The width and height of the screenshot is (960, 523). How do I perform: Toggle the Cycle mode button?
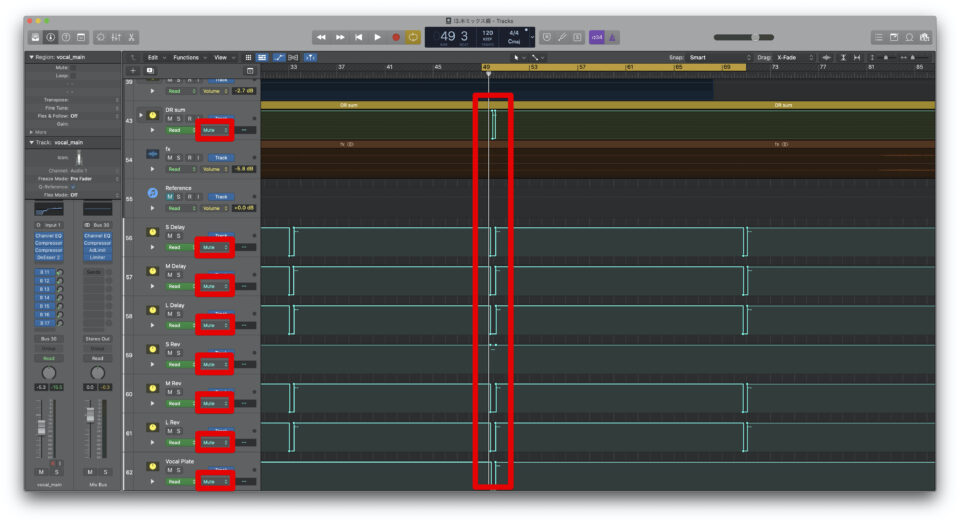pyautogui.click(x=414, y=37)
